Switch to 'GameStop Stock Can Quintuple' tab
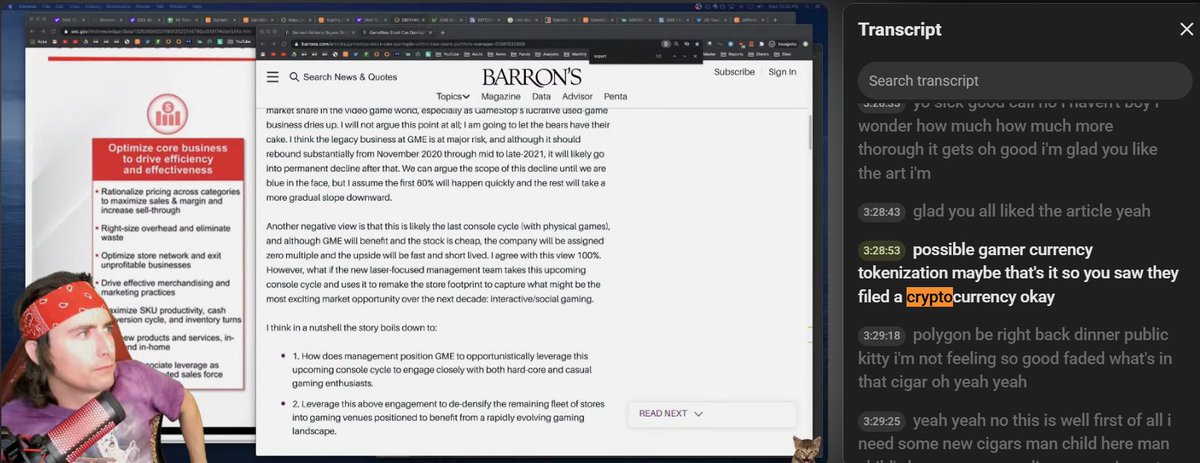Screen dimensions: 1200x463 [x=395, y=33]
